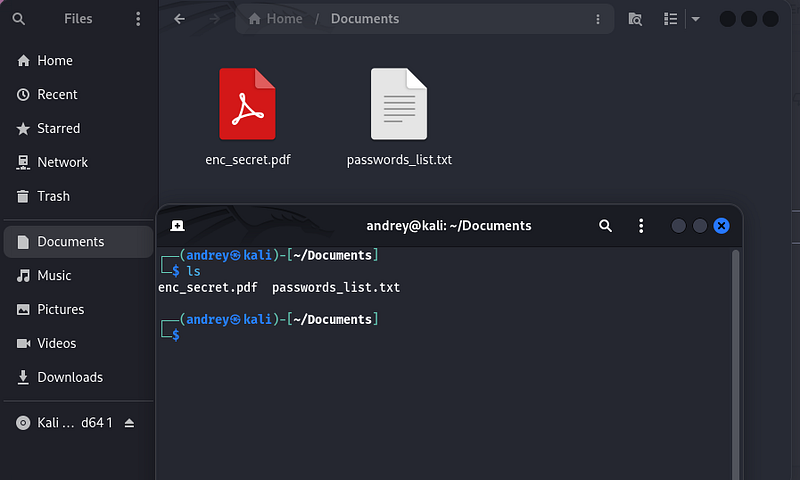Select the enc_secret.pdf file icon
The height and width of the screenshot is (480, 800).
coord(247,104)
